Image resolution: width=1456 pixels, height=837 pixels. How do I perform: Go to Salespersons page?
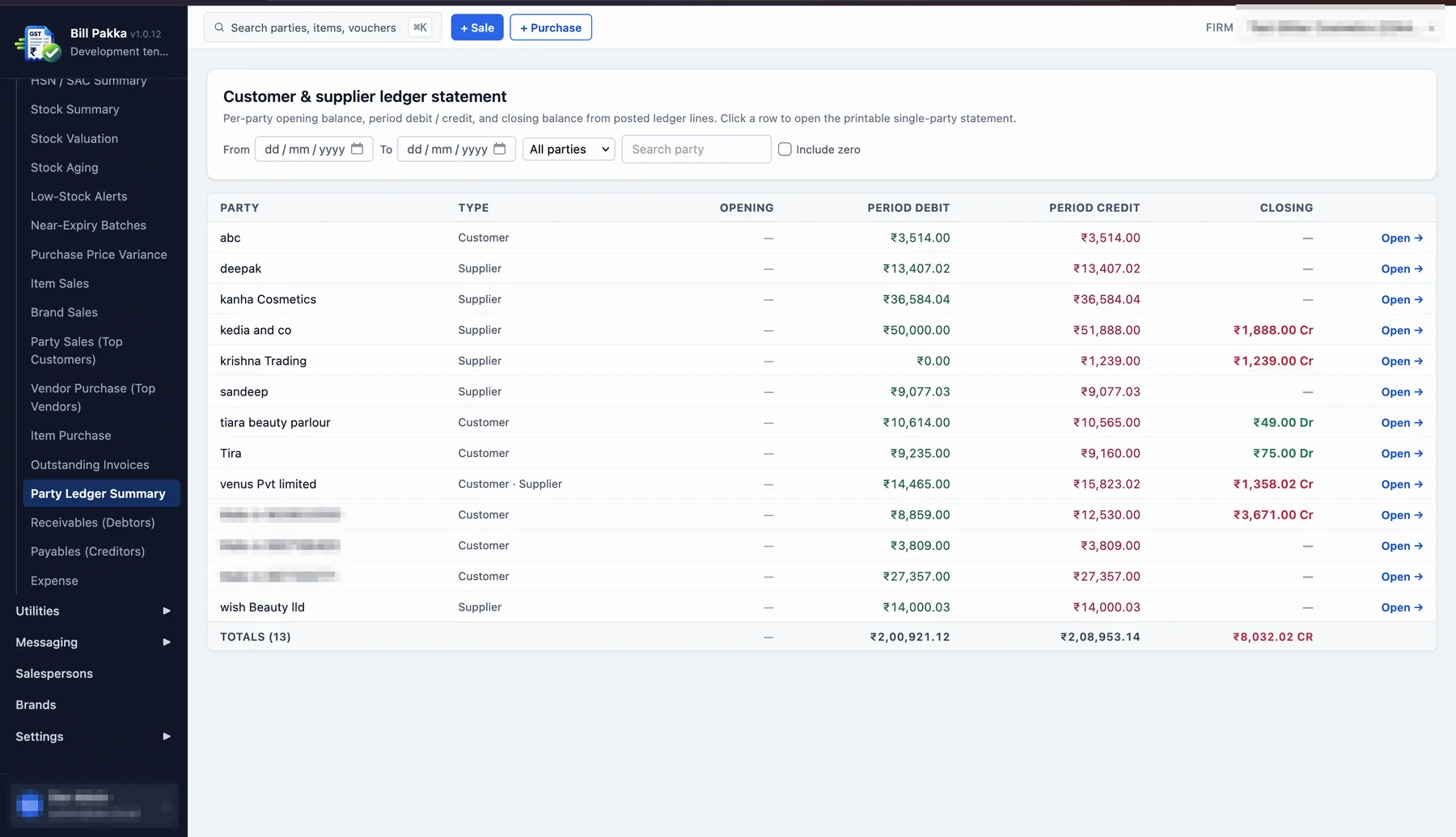[x=54, y=674]
